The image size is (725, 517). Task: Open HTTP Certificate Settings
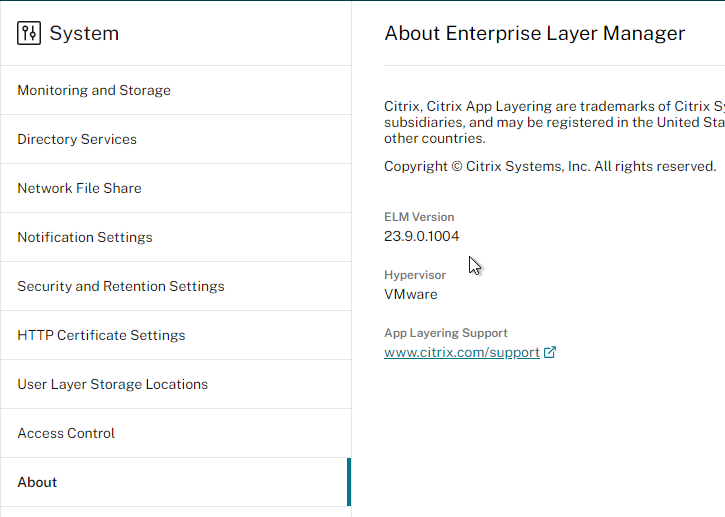click(x=176, y=335)
